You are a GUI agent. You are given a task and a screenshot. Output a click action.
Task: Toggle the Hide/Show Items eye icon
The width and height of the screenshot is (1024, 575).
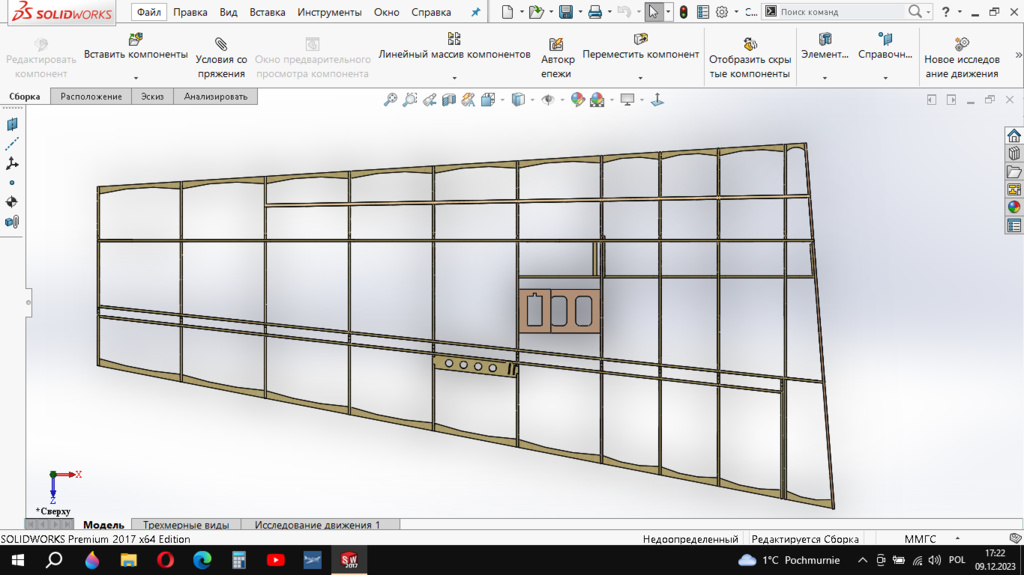tap(547, 100)
